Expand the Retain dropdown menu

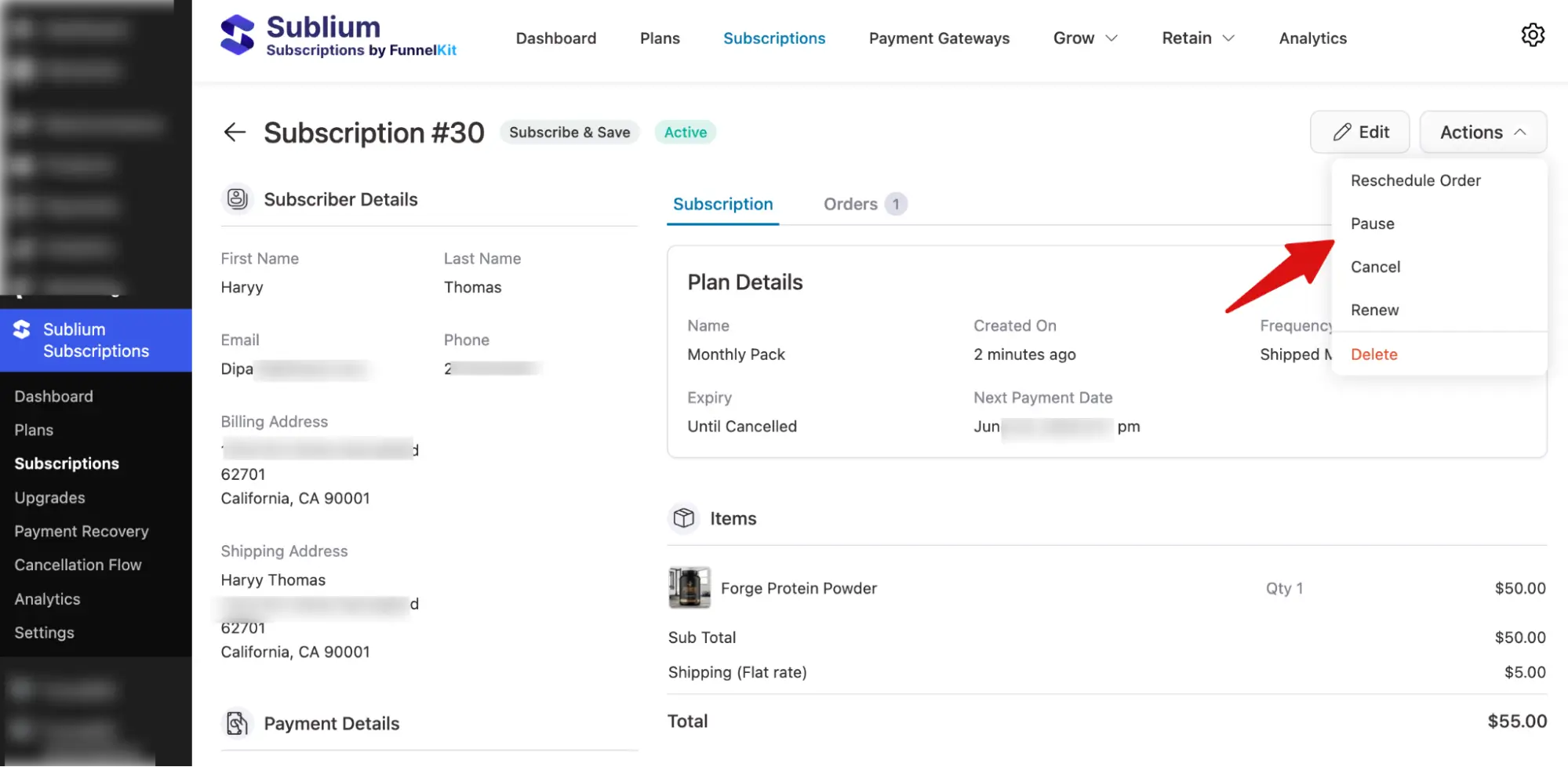coord(1198,38)
